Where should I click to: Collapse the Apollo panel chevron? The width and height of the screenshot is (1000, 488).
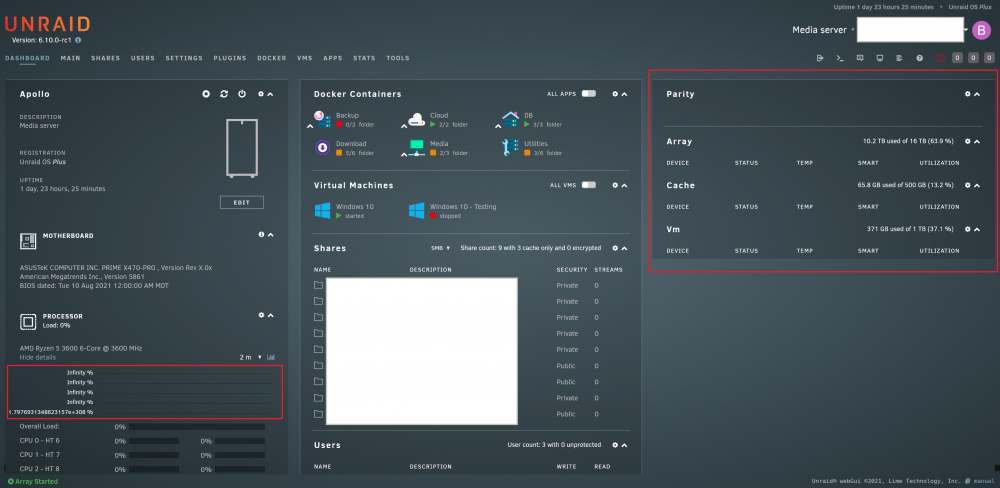point(270,94)
